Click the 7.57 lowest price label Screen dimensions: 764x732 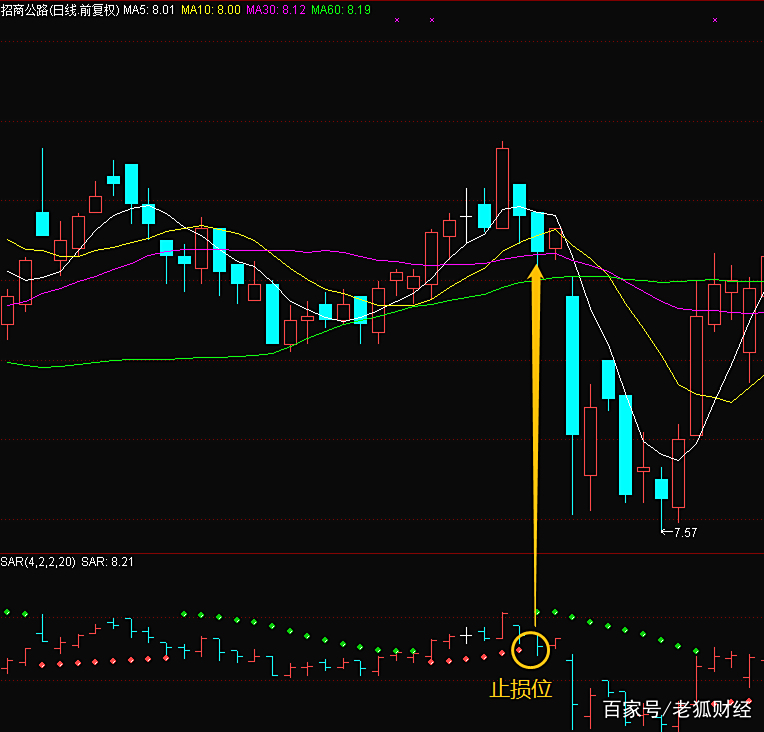(x=686, y=533)
